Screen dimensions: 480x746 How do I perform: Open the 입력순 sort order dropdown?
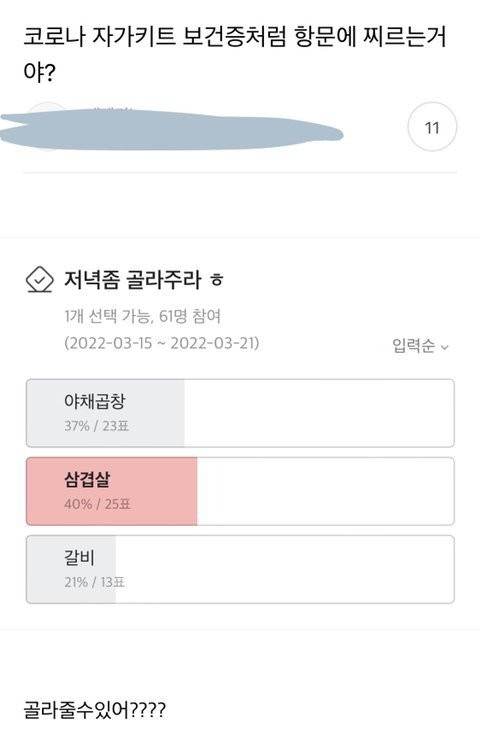coord(421,345)
